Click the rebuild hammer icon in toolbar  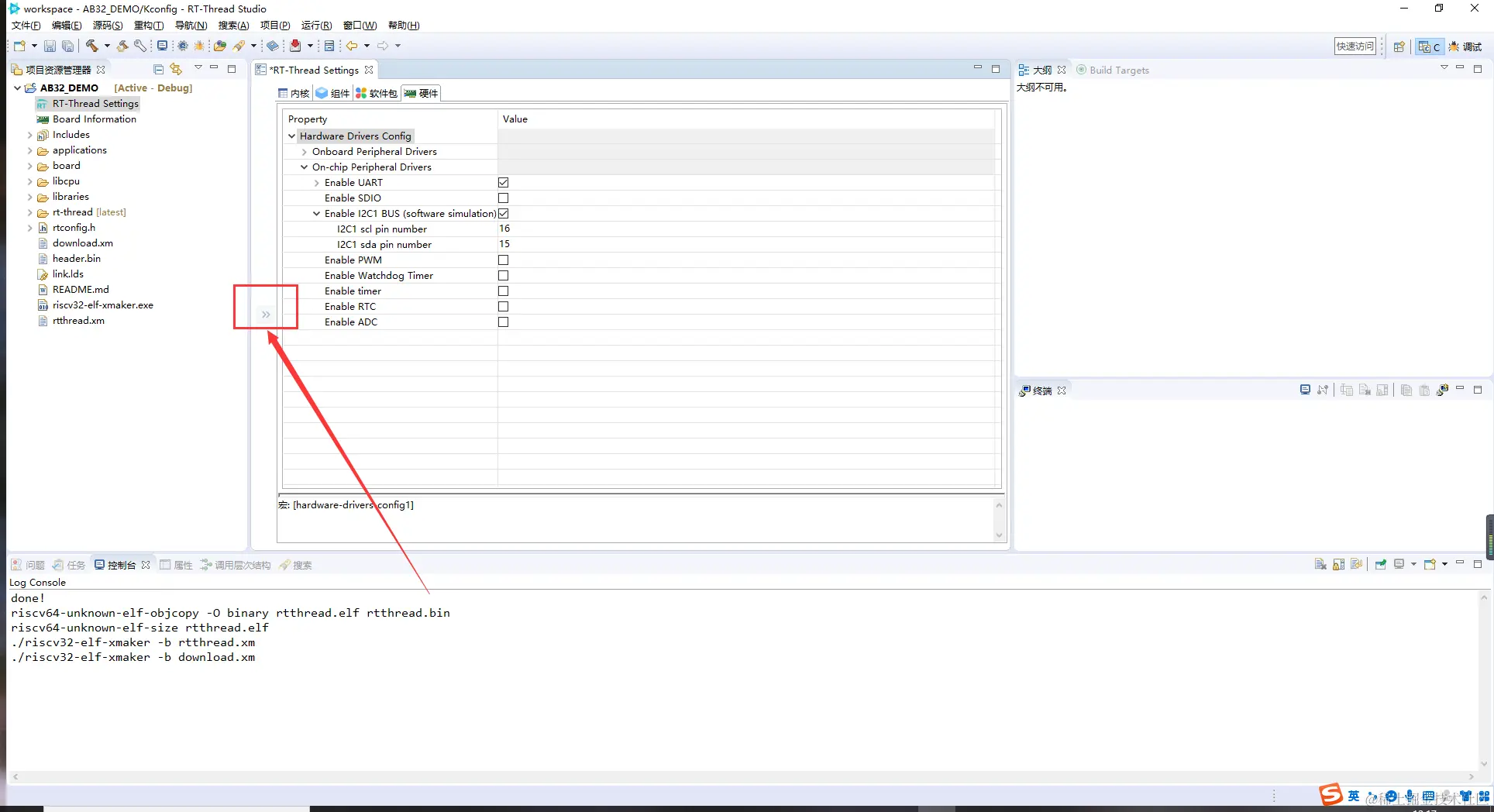[122, 46]
